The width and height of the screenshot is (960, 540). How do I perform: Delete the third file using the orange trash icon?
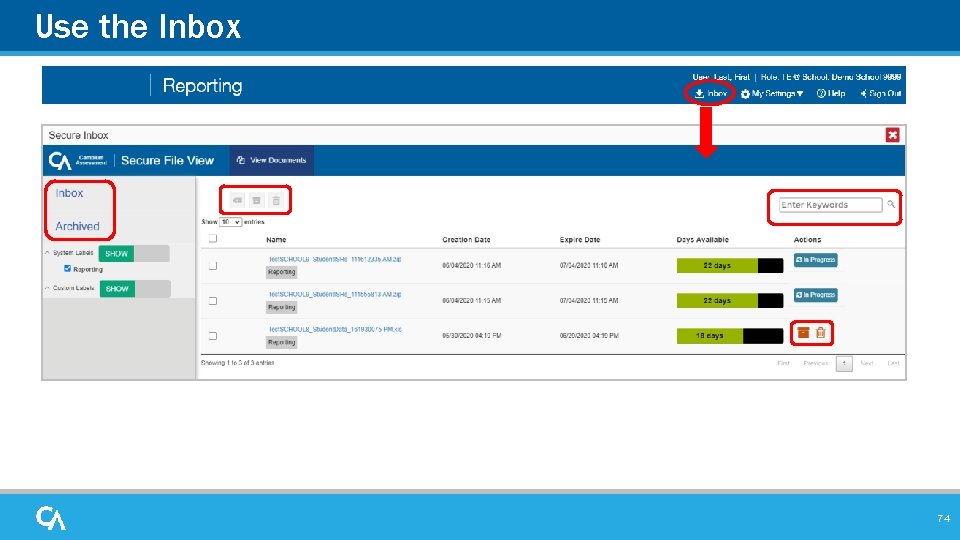(x=820, y=332)
